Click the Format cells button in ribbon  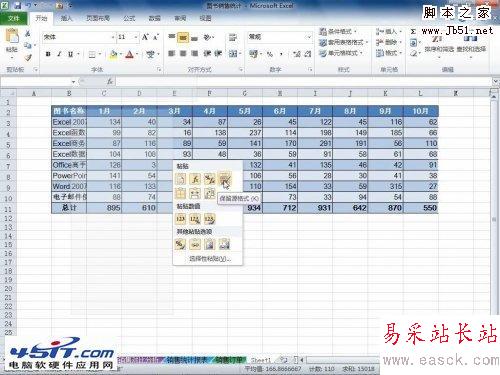click(x=388, y=53)
